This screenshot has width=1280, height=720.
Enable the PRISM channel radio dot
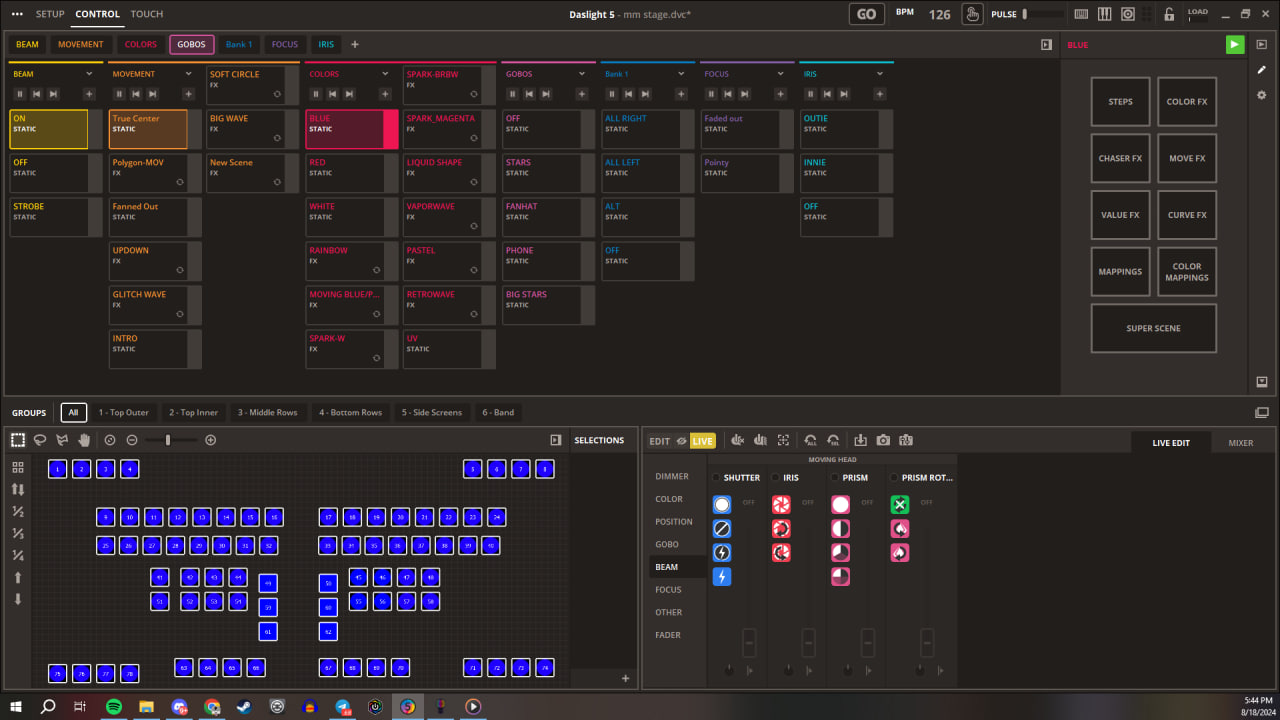click(834, 478)
